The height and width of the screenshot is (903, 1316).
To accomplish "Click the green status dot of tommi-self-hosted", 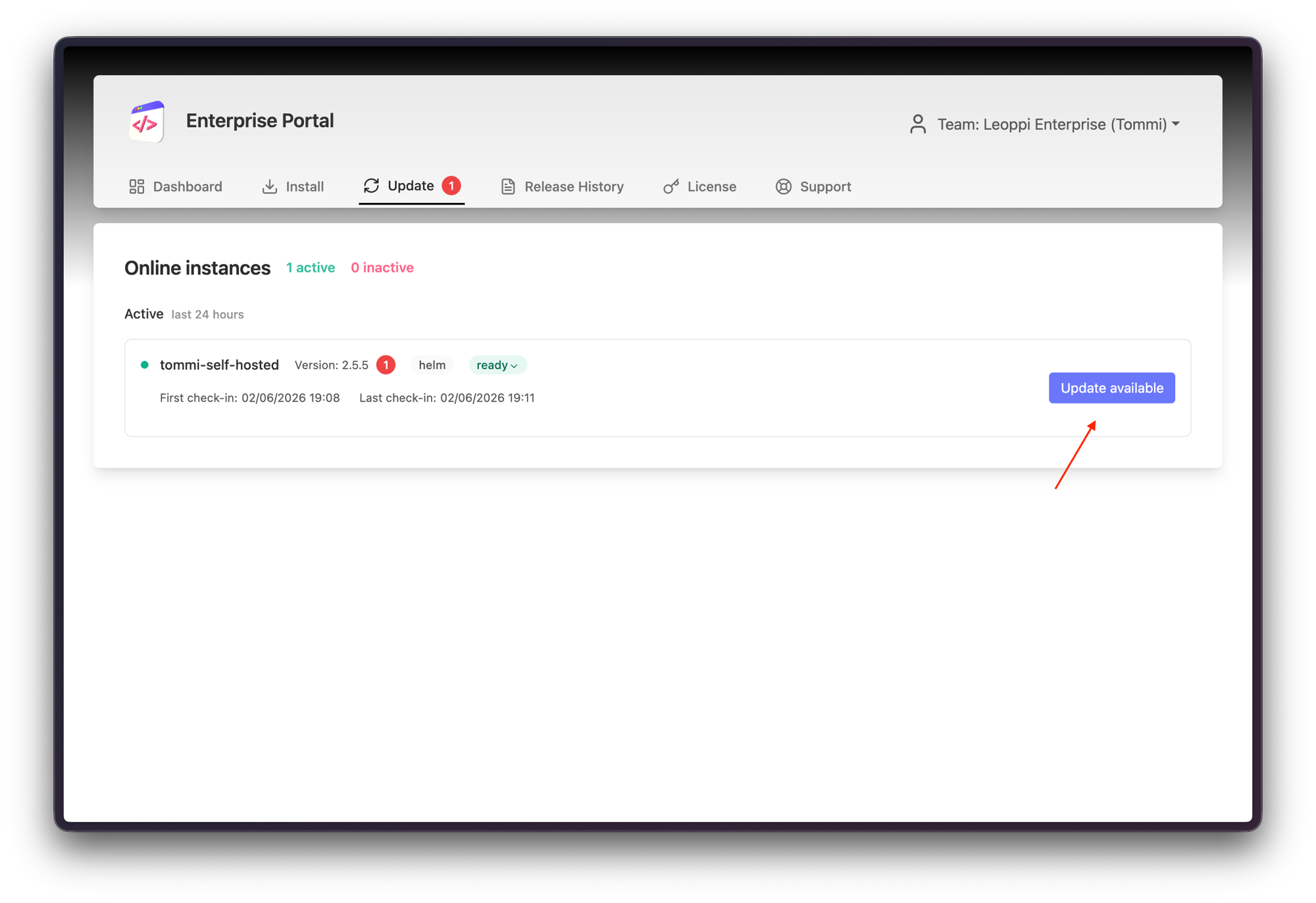I will click(x=145, y=365).
